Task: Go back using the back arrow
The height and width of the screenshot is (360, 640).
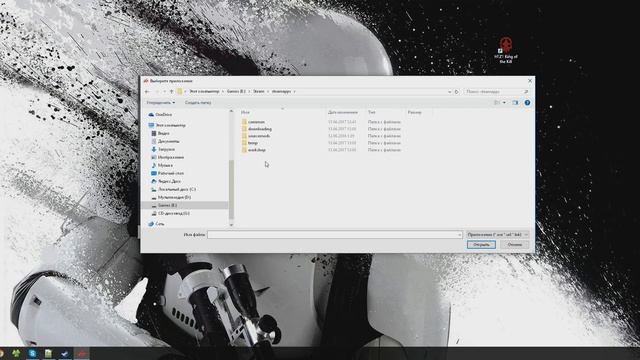Action: 147,91
